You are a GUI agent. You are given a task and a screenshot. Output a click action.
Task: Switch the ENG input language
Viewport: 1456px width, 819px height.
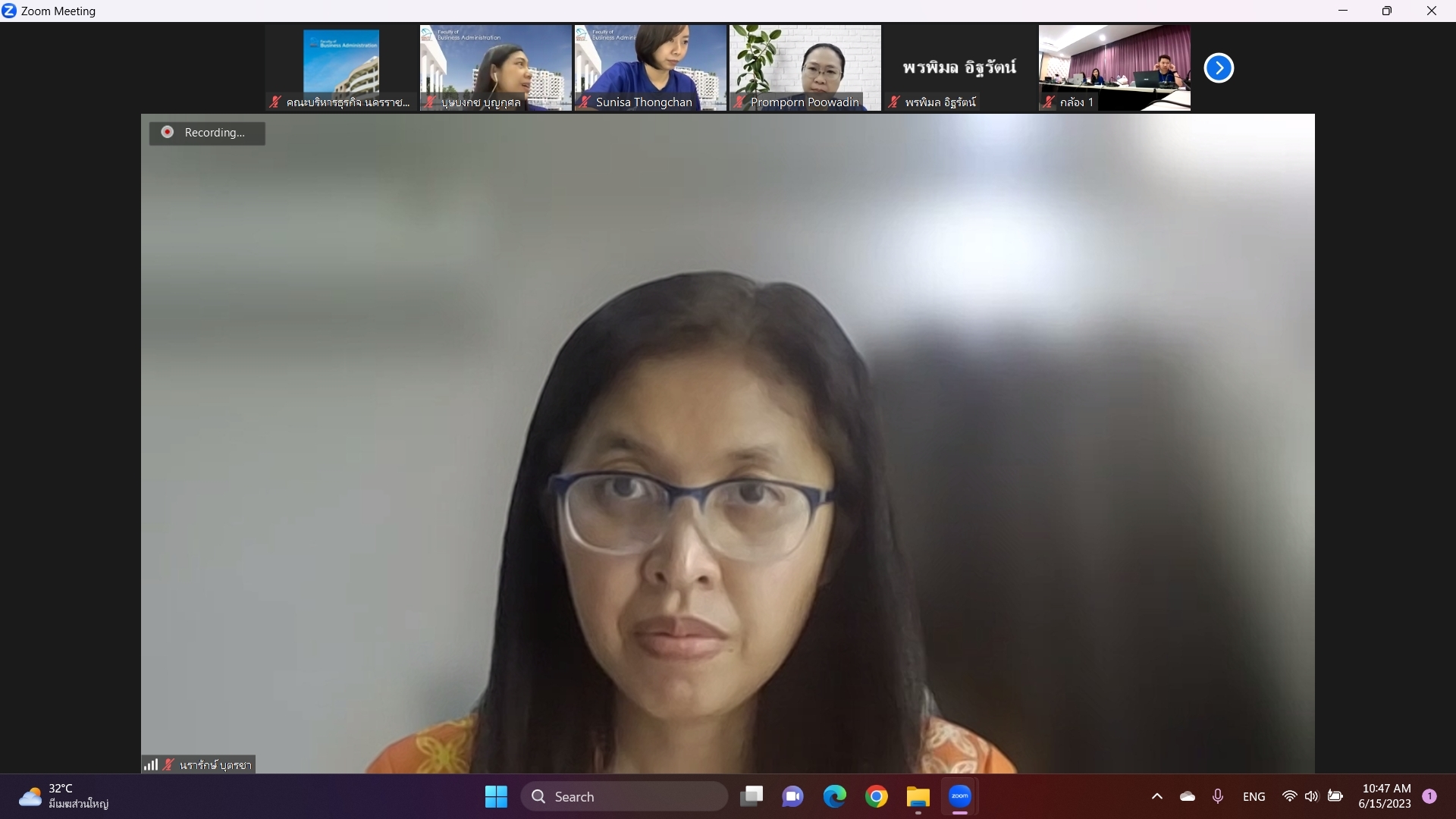click(x=1254, y=797)
